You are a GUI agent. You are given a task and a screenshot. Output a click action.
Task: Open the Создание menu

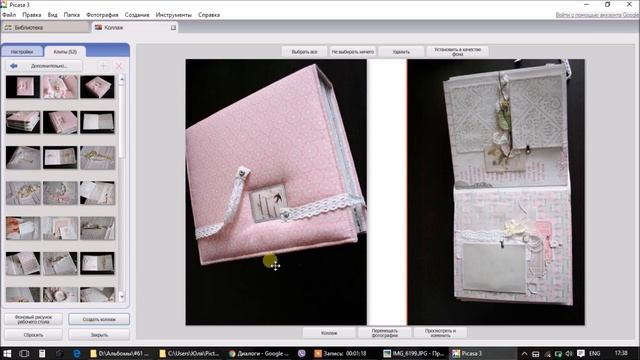(137, 15)
